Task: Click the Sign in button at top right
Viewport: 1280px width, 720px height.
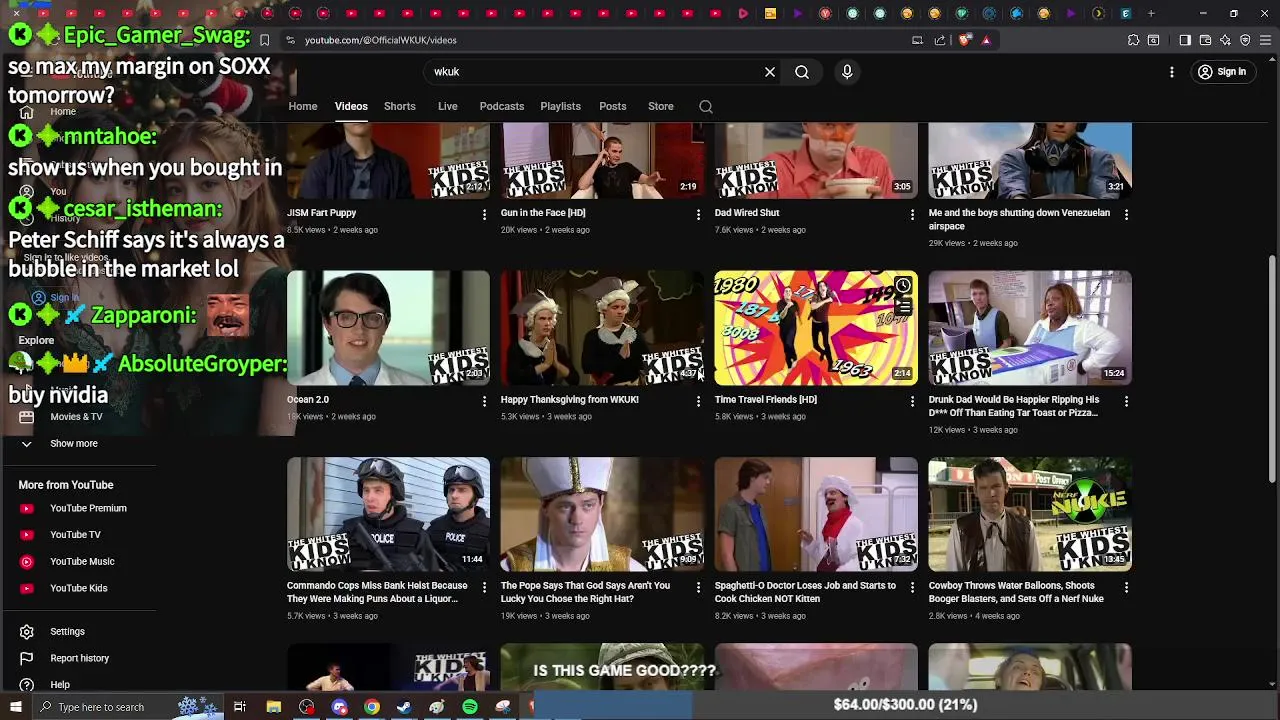Action: [1222, 72]
